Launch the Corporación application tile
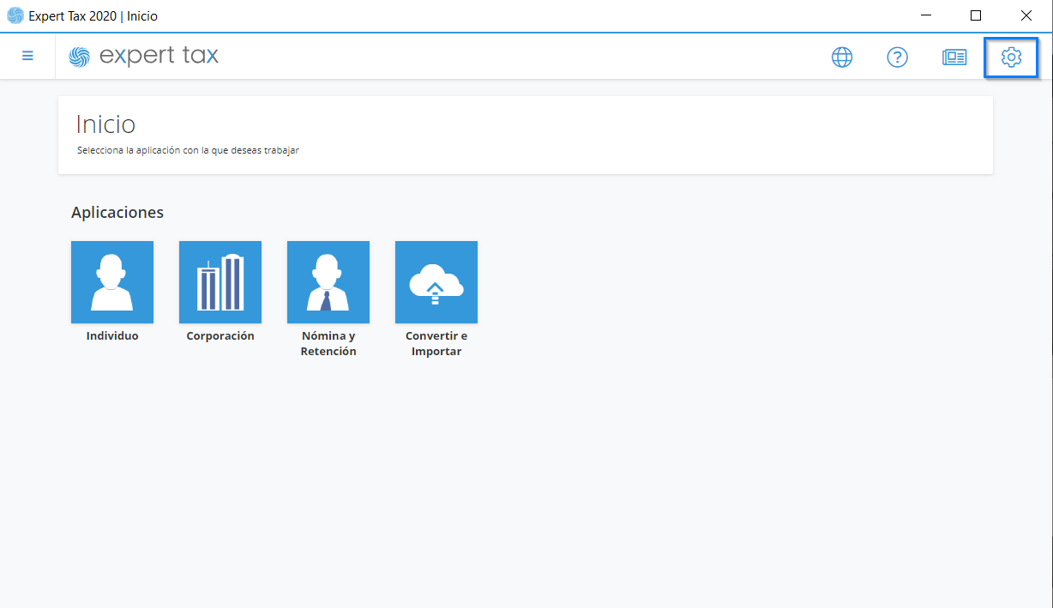Image resolution: width=1053 pixels, height=608 pixels. pyautogui.click(x=220, y=282)
